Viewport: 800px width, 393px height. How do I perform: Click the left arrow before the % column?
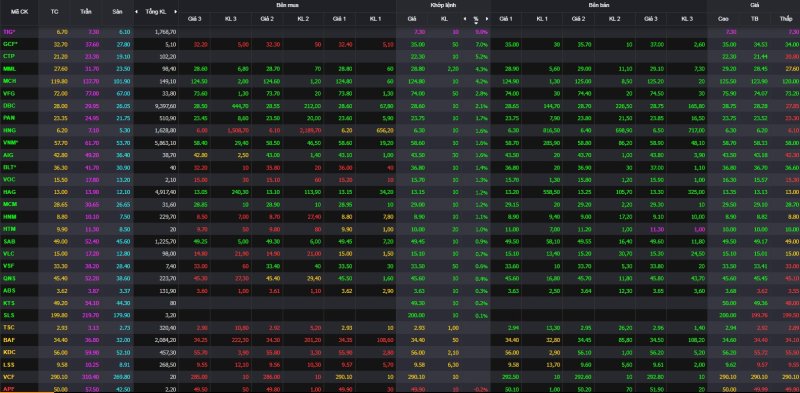pos(464,19)
